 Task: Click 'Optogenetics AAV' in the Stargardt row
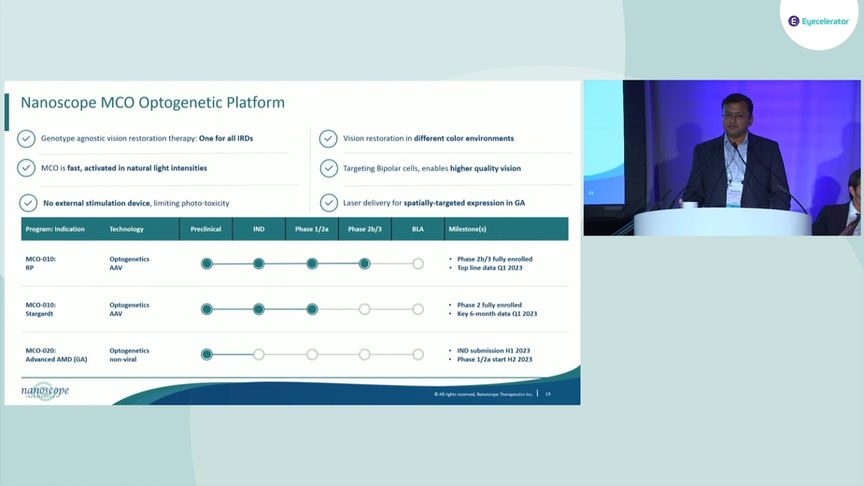(x=129, y=309)
